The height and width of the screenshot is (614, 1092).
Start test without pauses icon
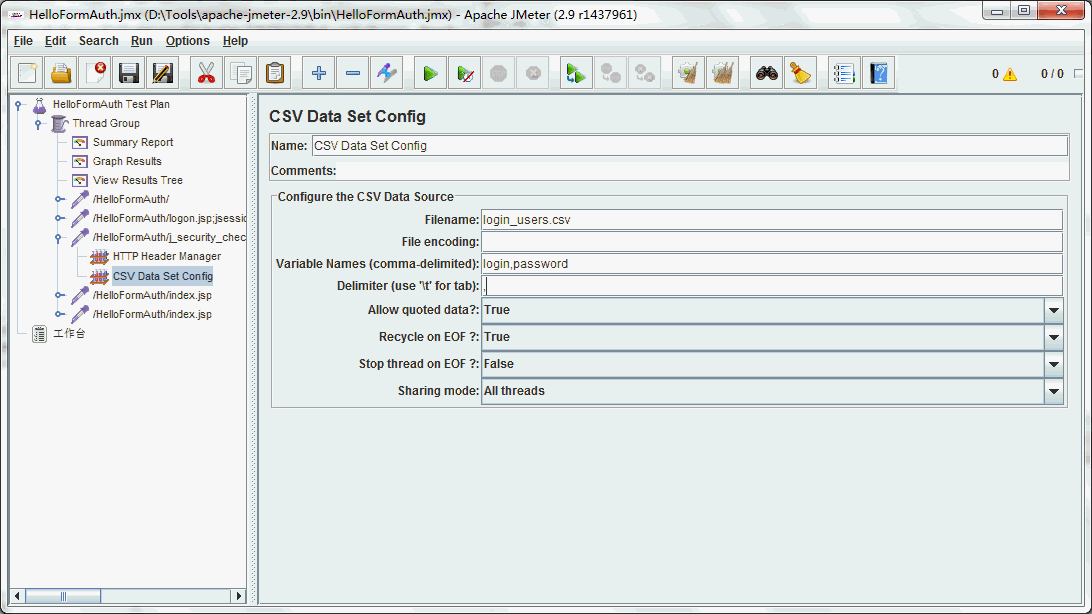click(x=465, y=73)
